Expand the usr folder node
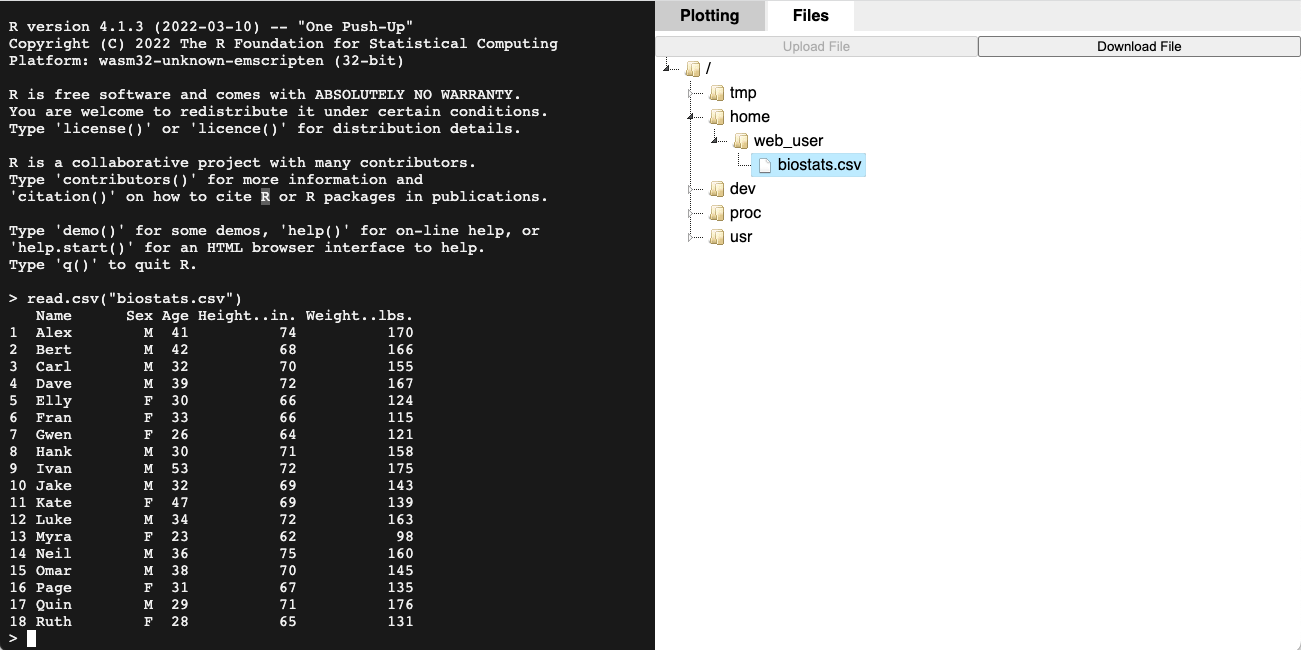Screen dimensions: 1301x650 [691, 237]
